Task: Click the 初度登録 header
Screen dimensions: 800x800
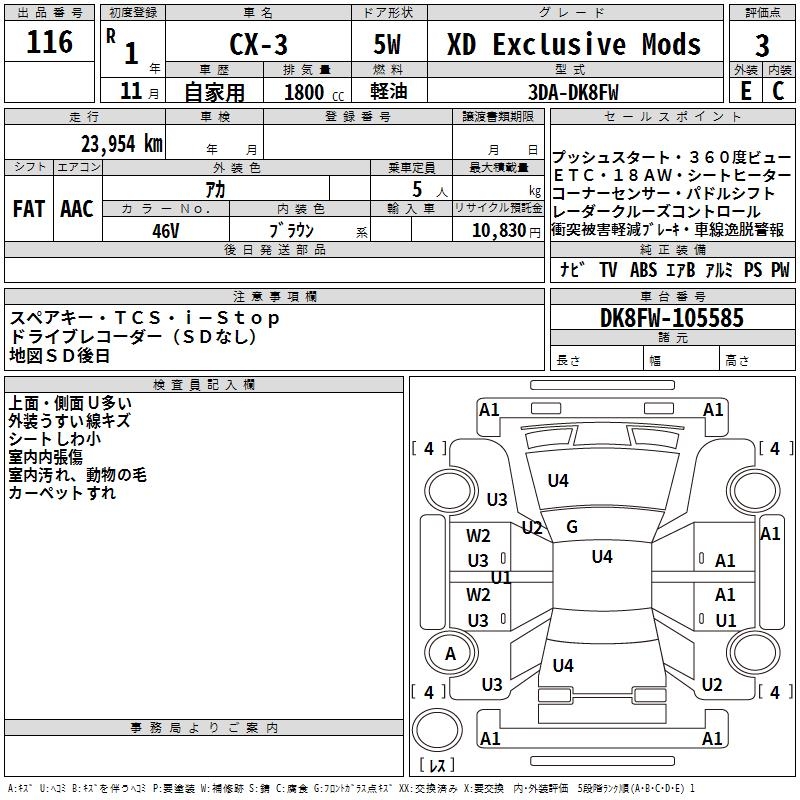Action: pyautogui.click(x=133, y=13)
